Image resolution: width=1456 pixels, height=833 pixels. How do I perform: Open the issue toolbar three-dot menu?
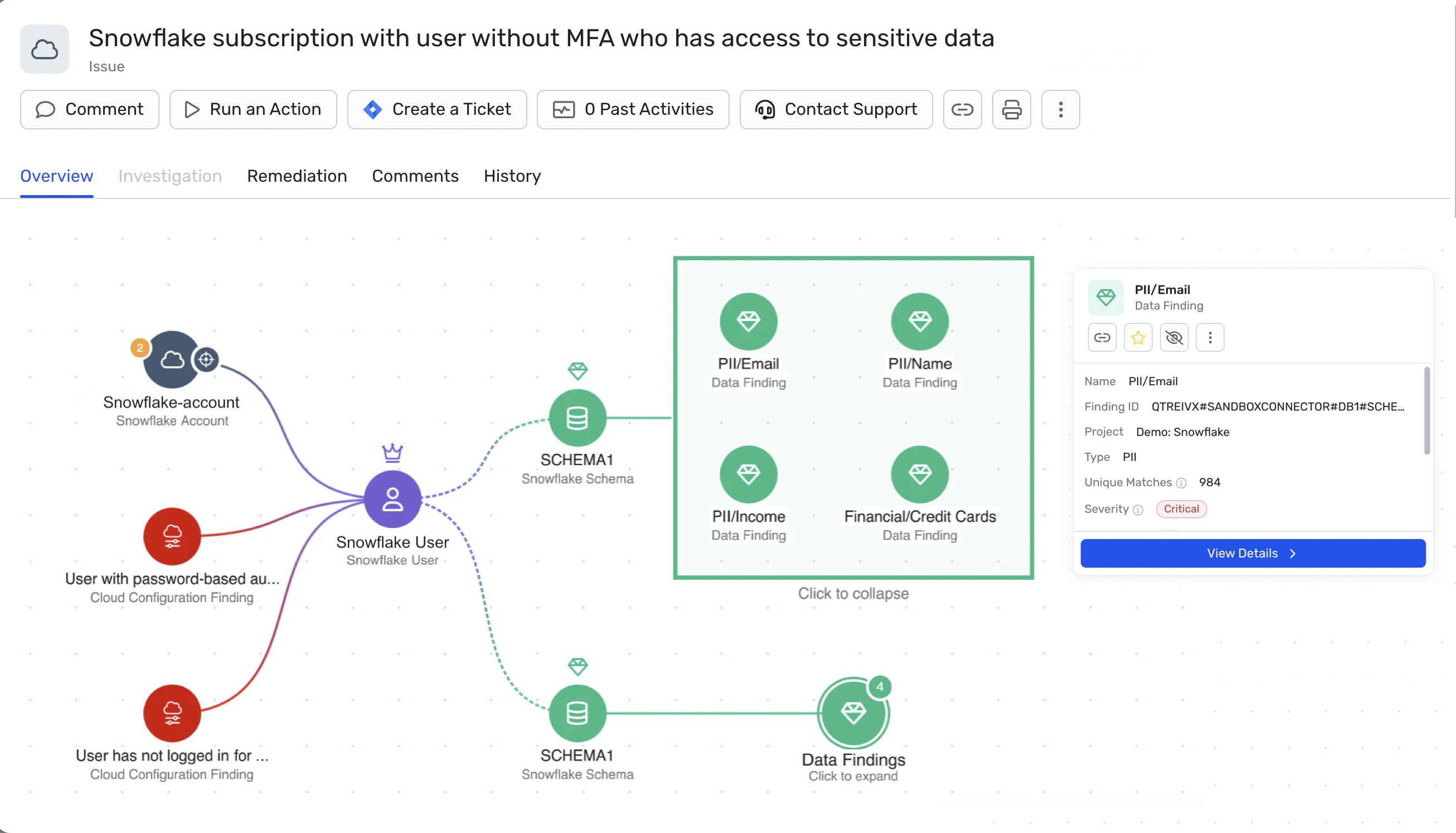click(1061, 109)
